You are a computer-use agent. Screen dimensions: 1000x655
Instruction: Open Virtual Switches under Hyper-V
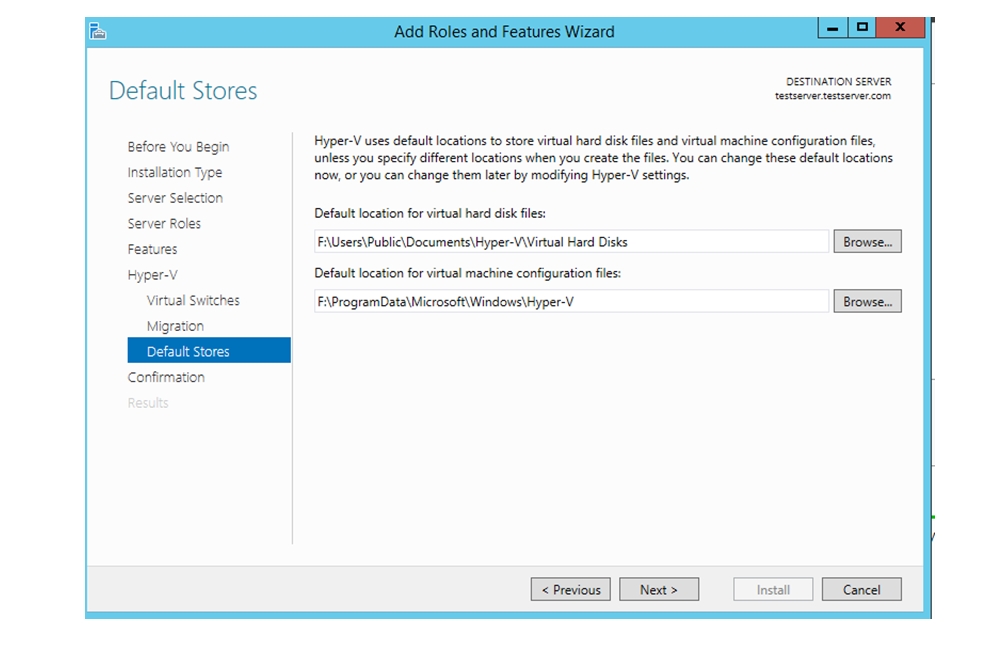pos(193,301)
